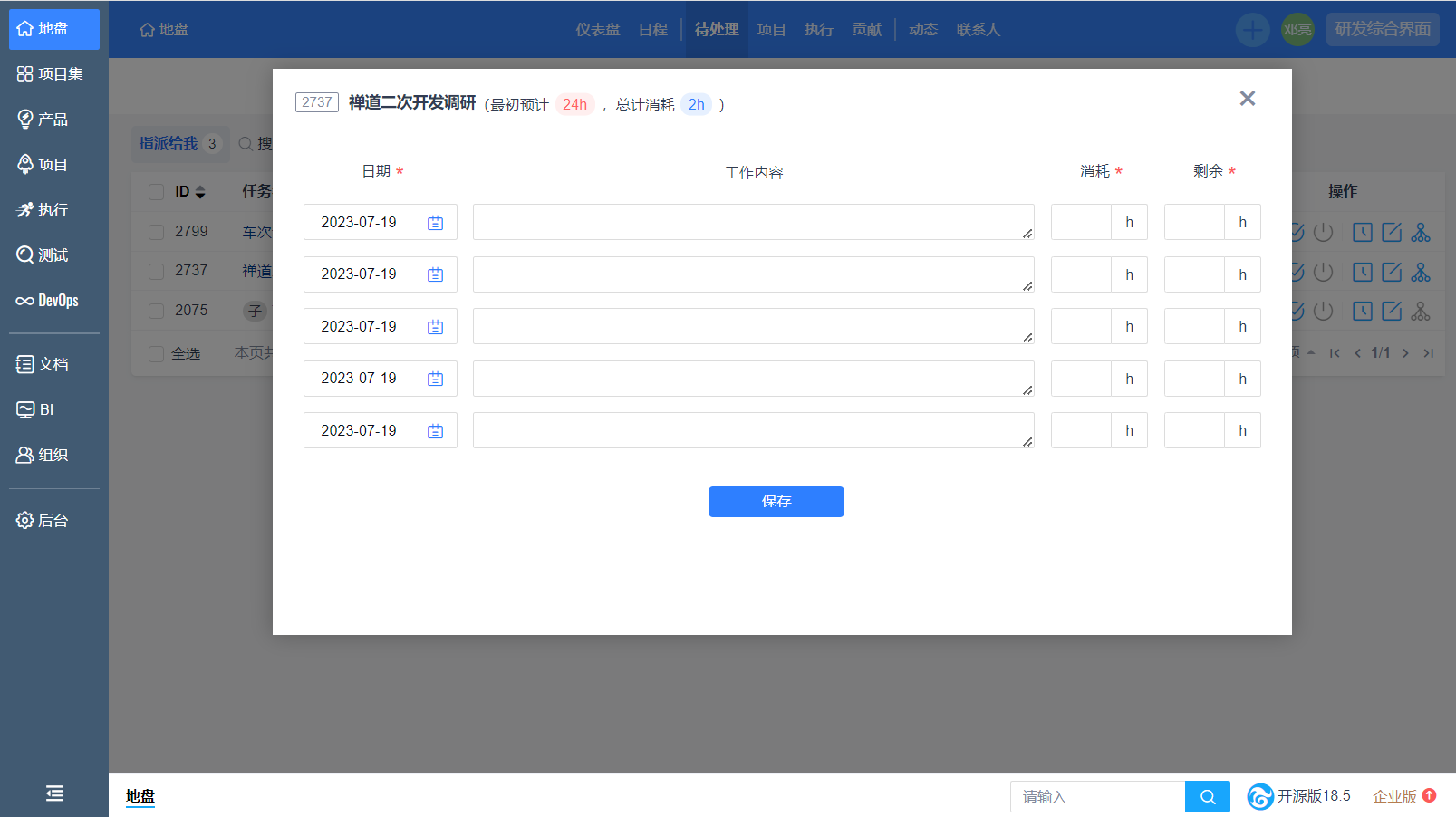Switch to the 仪表盘 tab
Viewport: 1456px width, 817px height.
[x=597, y=30]
